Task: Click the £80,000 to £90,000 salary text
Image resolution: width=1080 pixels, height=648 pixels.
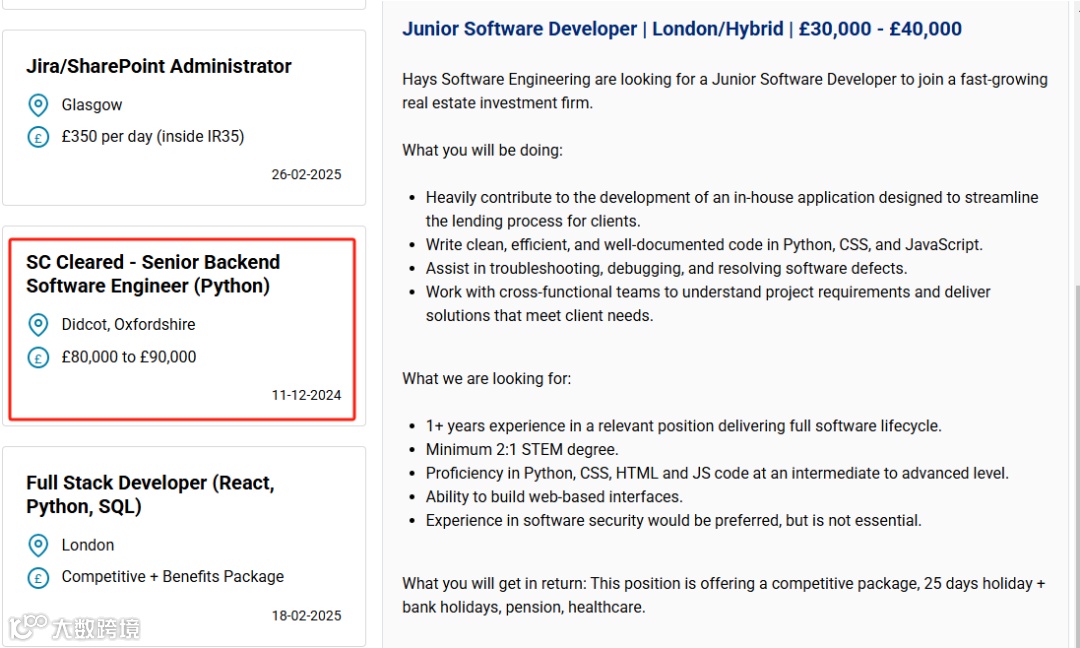Action: (x=129, y=357)
